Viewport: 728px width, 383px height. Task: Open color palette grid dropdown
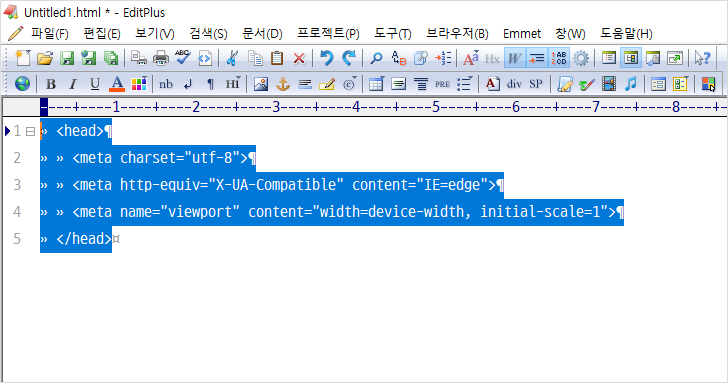coord(139,84)
